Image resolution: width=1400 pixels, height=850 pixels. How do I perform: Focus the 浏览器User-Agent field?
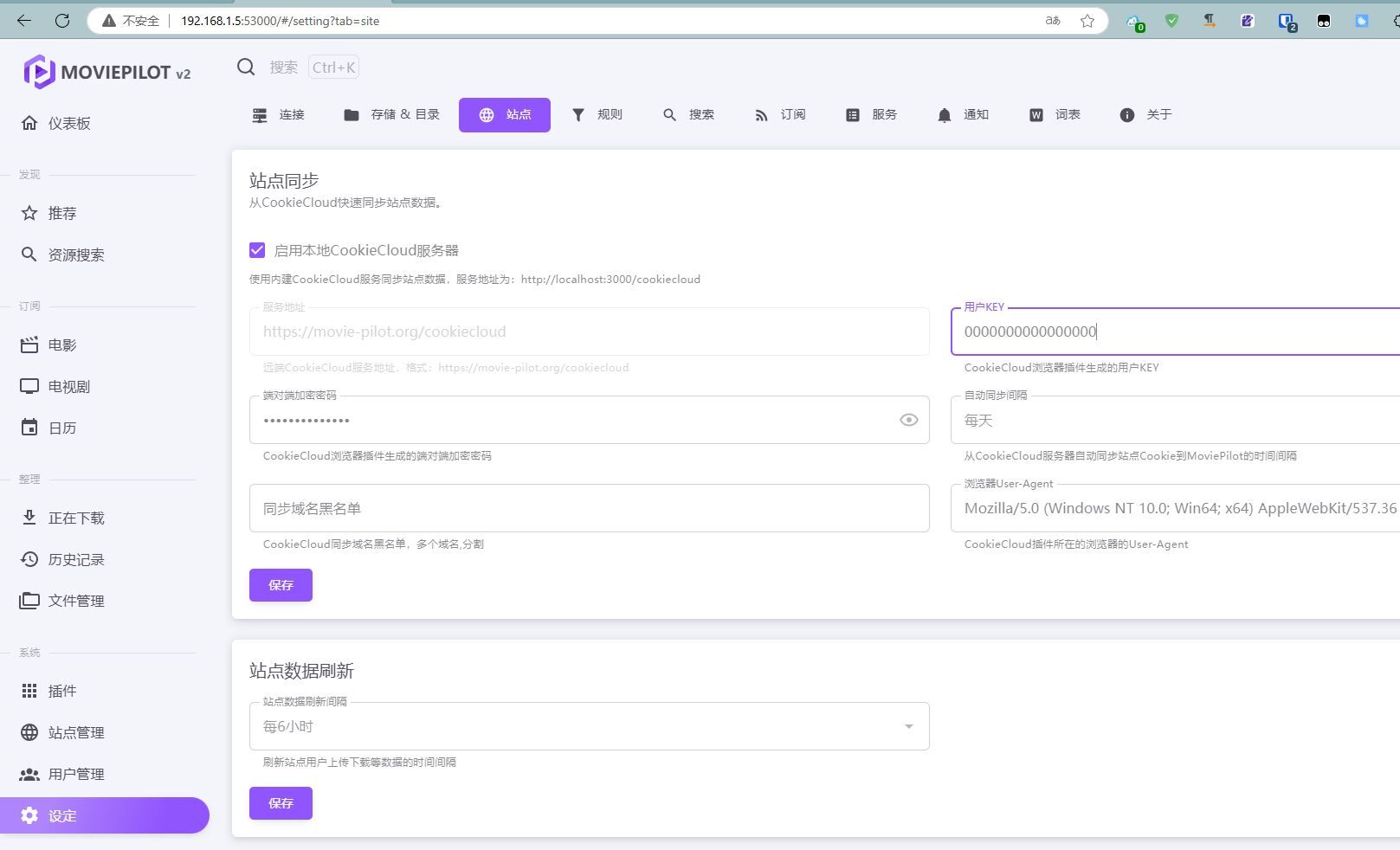(x=1175, y=508)
